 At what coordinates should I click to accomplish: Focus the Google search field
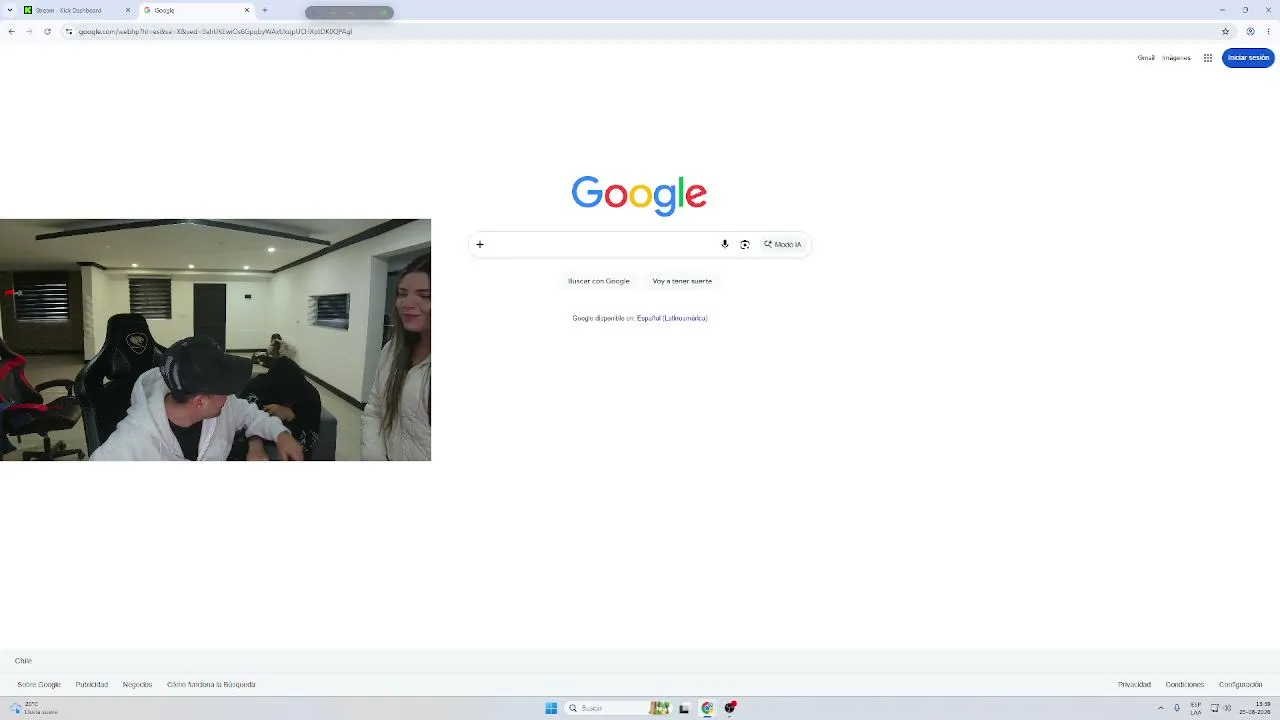[x=602, y=244]
